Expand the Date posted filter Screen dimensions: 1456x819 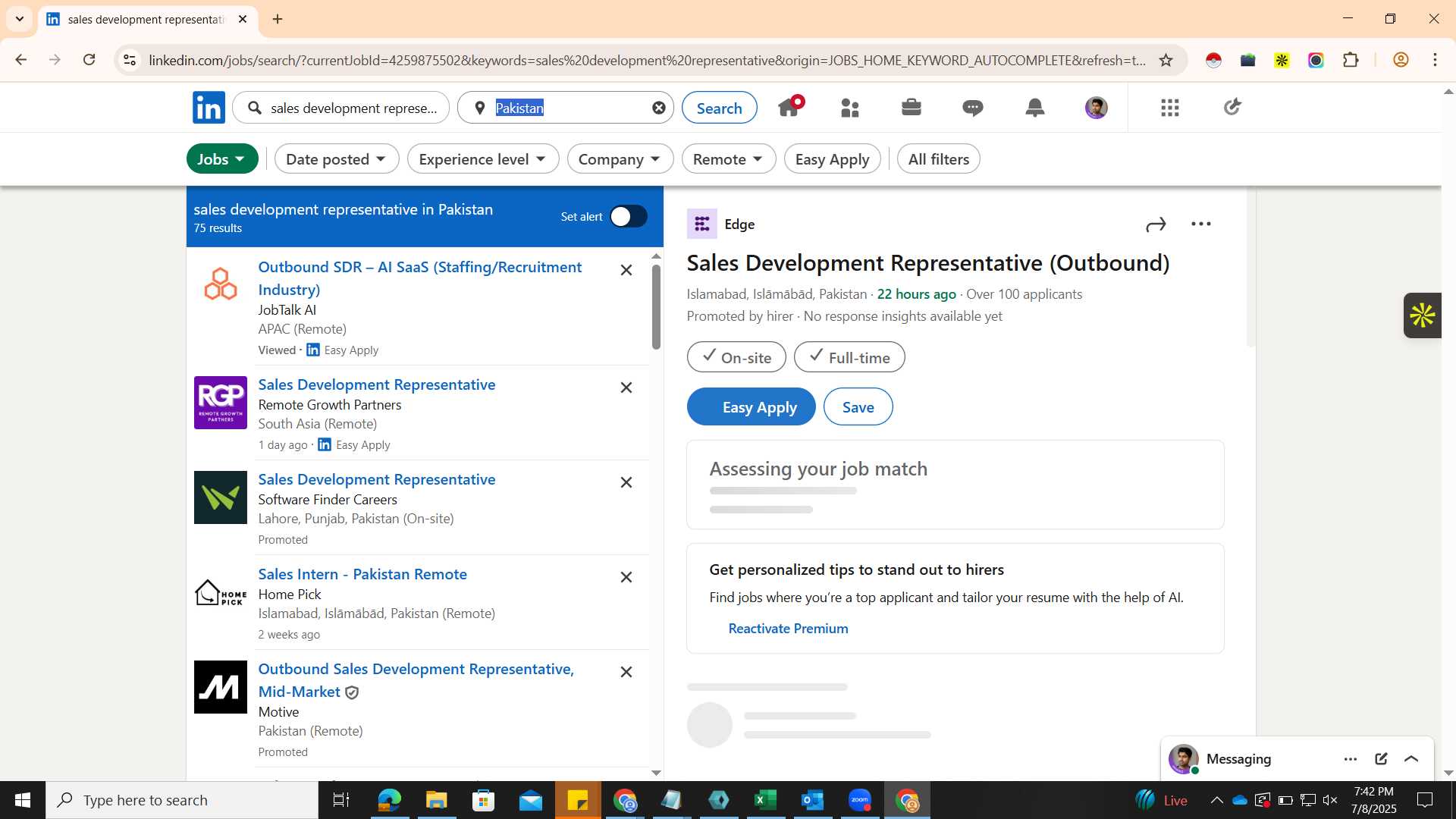point(337,159)
